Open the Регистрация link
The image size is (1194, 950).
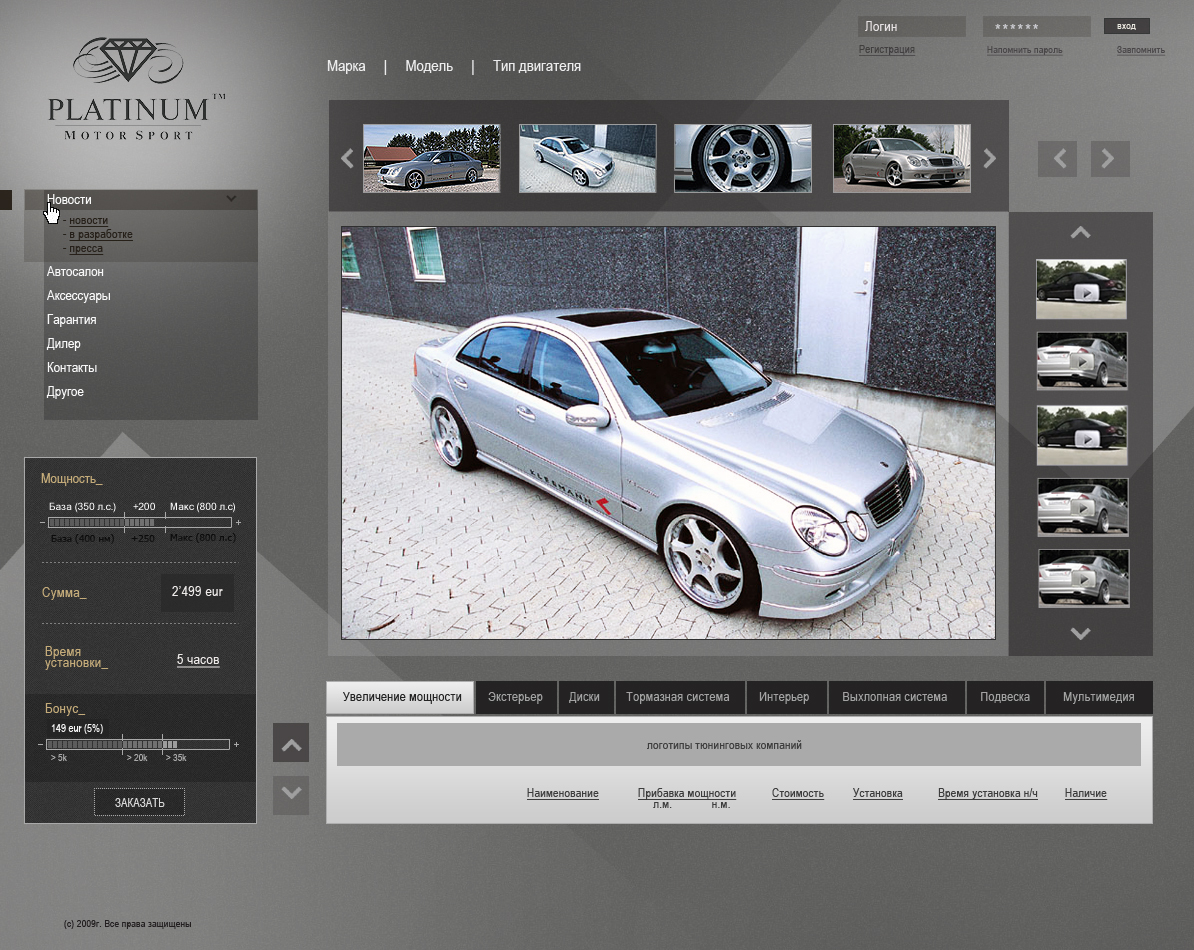(x=886, y=50)
